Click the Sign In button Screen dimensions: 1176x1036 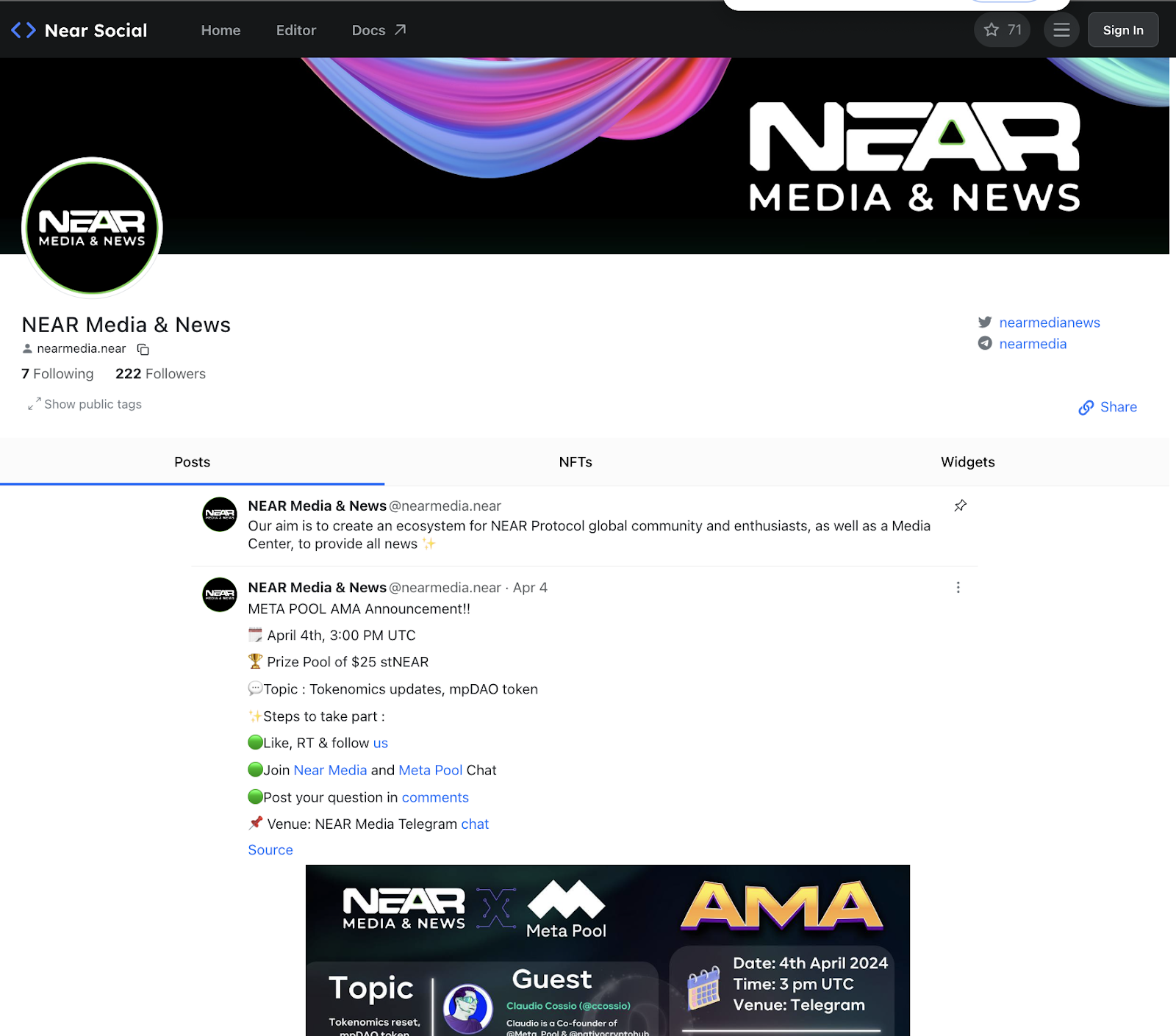(x=1123, y=30)
